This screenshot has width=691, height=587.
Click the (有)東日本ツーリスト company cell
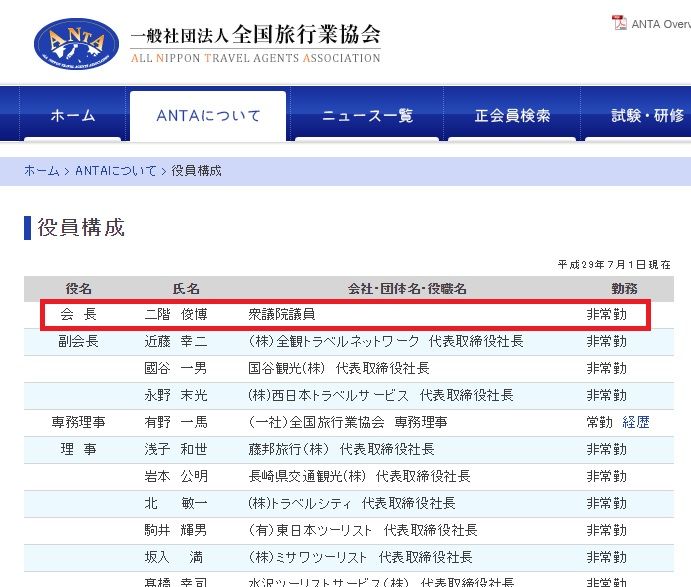(363, 530)
